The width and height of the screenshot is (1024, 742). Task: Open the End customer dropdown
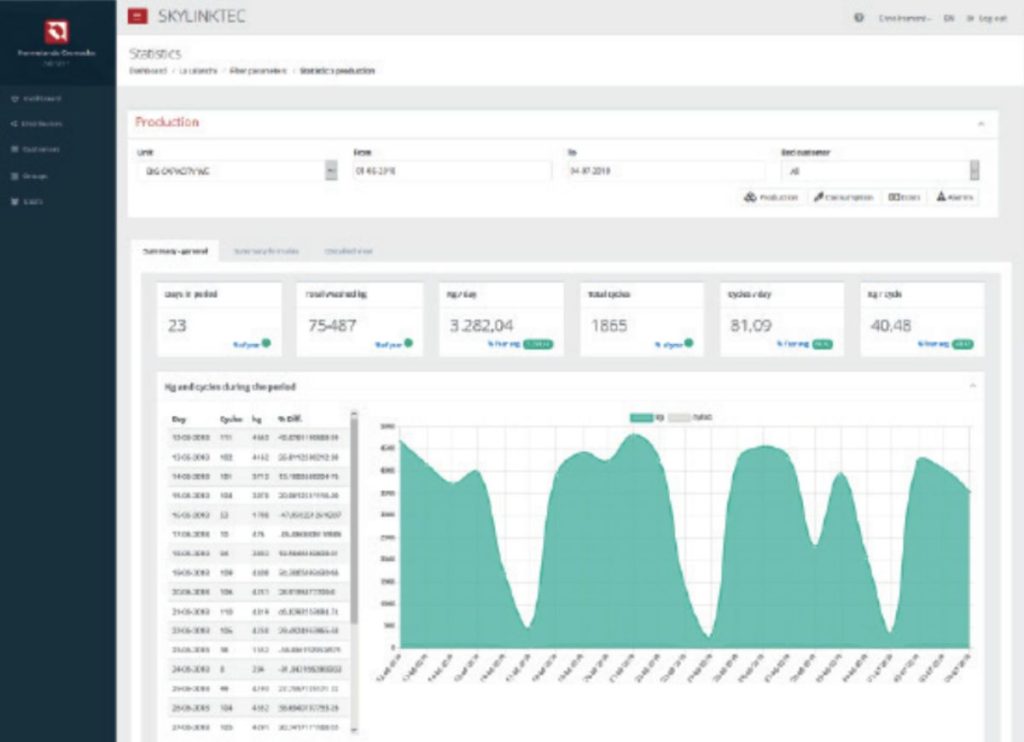pos(879,171)
